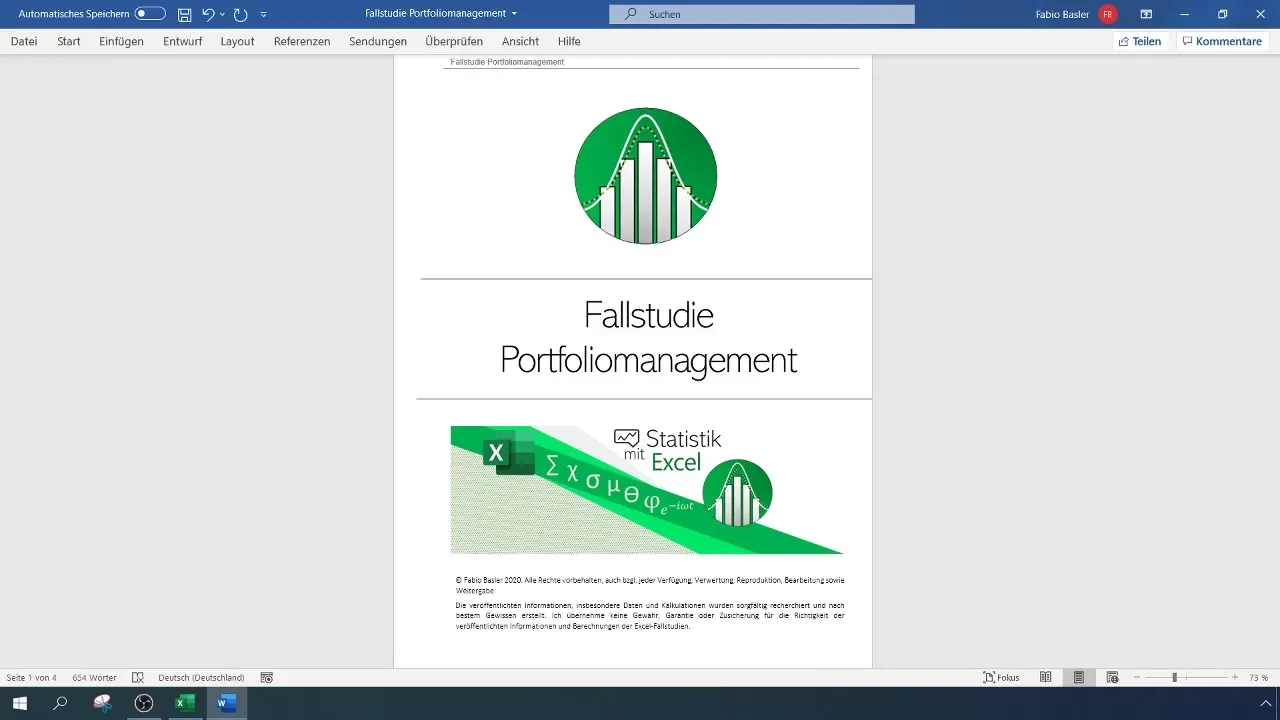Screen dimensions: 1280x720
Task: Select the Statistik mit Excel banner image
Action: coord(646,489)
